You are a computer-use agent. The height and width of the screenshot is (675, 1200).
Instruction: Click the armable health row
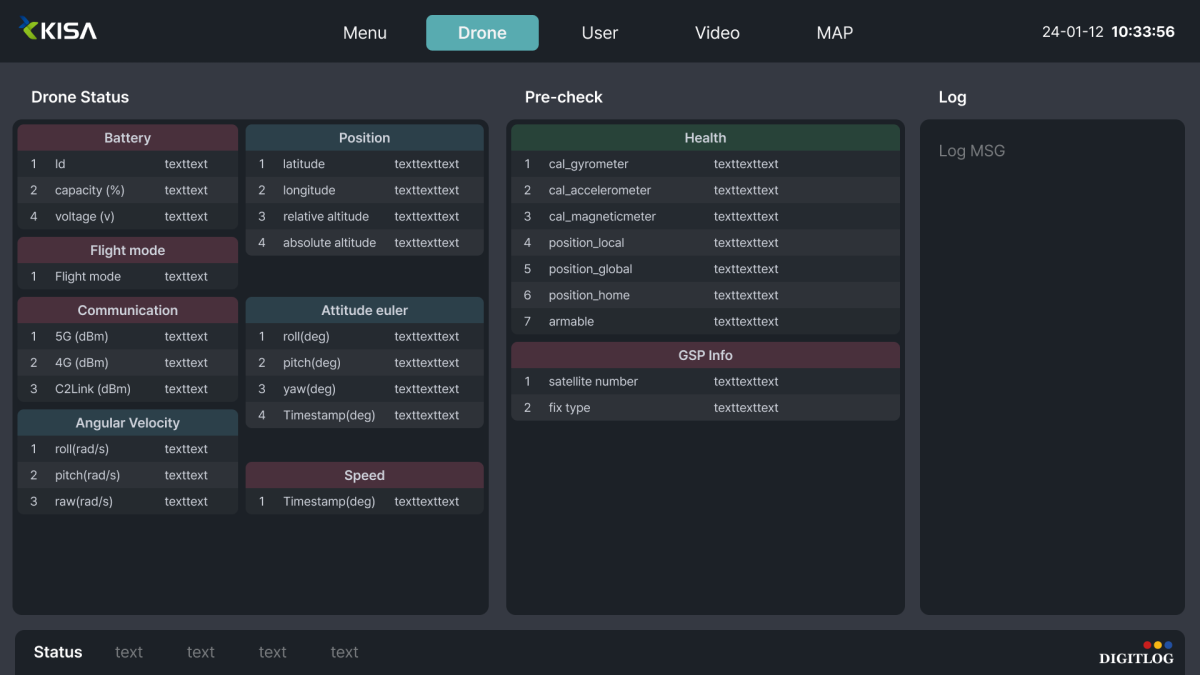tap(705, 321)
